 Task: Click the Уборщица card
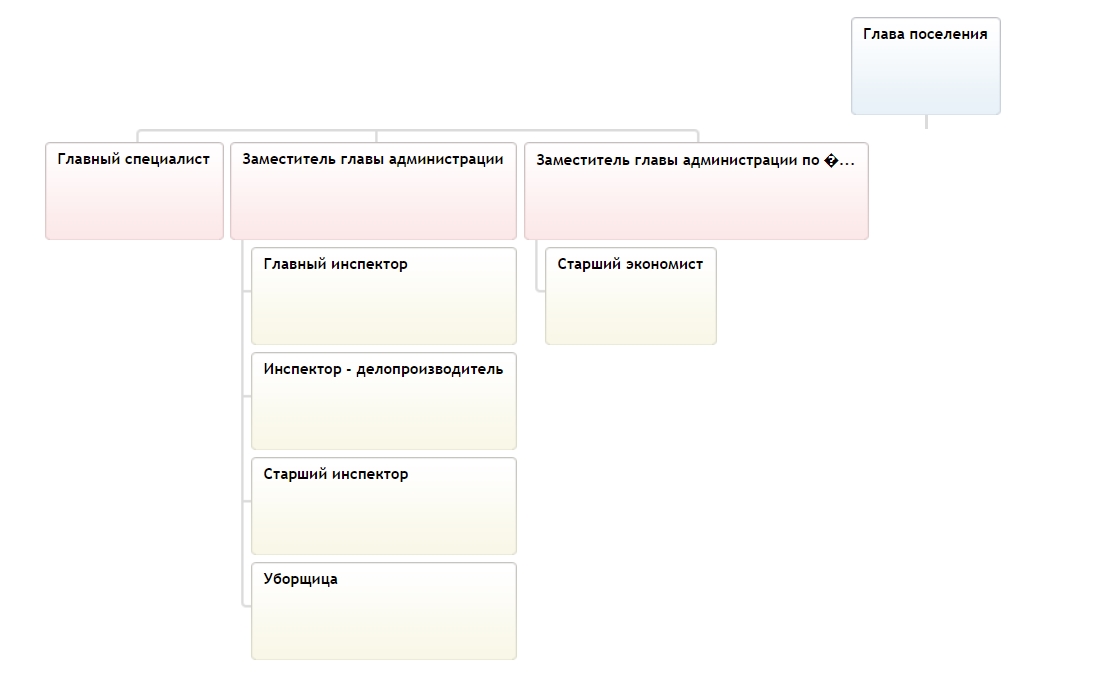[384, 611]
